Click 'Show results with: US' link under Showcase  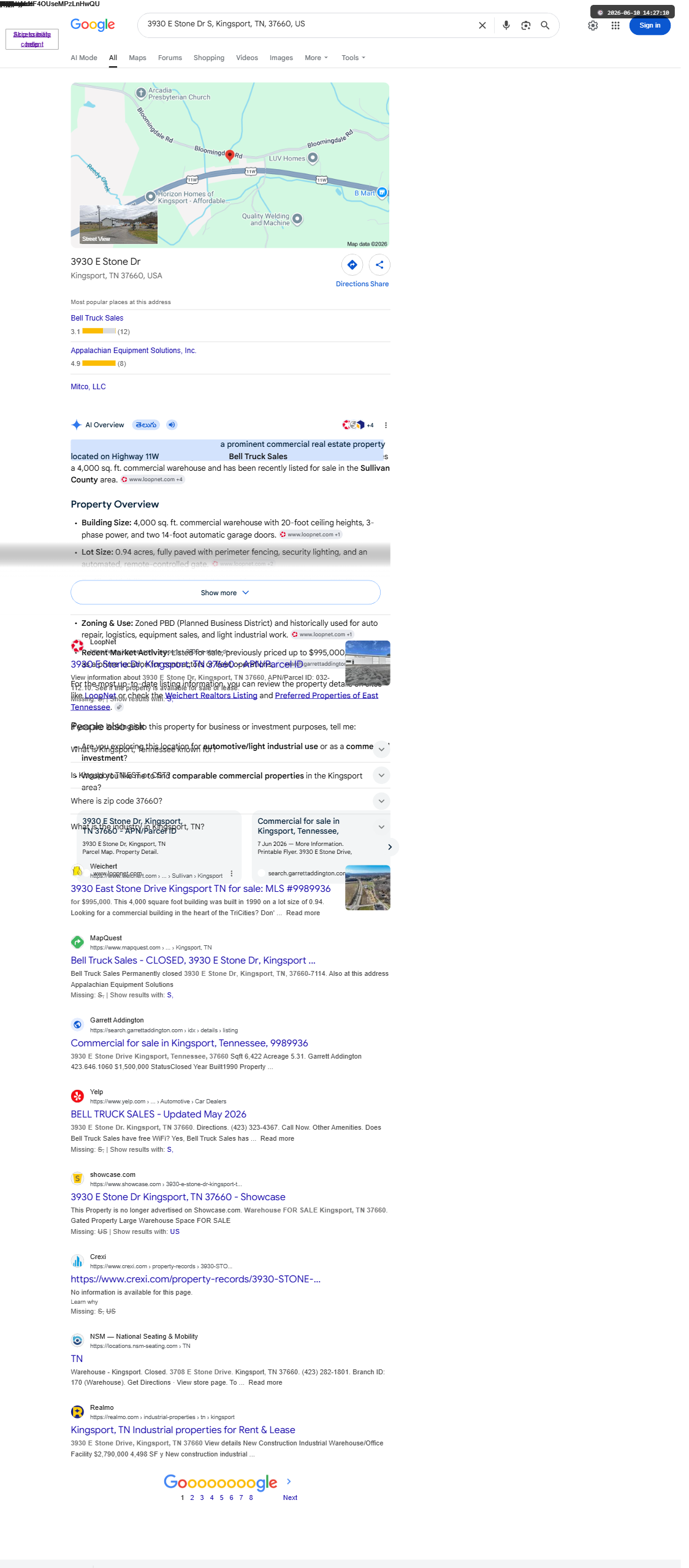pos(175,1231)
